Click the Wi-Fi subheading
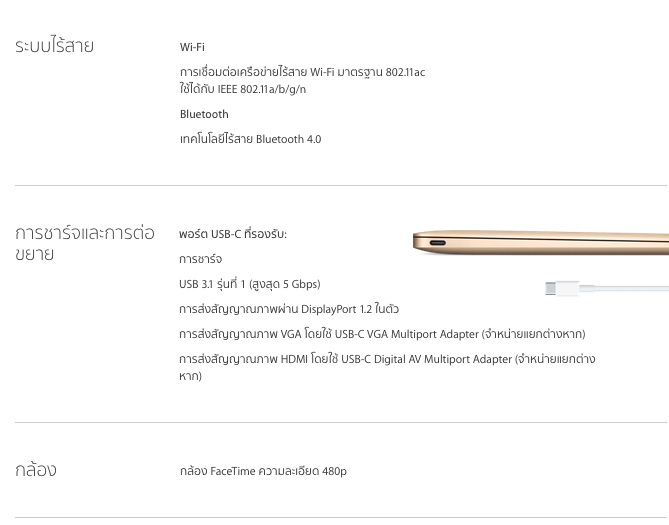This screenshot has height=525, width=669. pos(192,47)
